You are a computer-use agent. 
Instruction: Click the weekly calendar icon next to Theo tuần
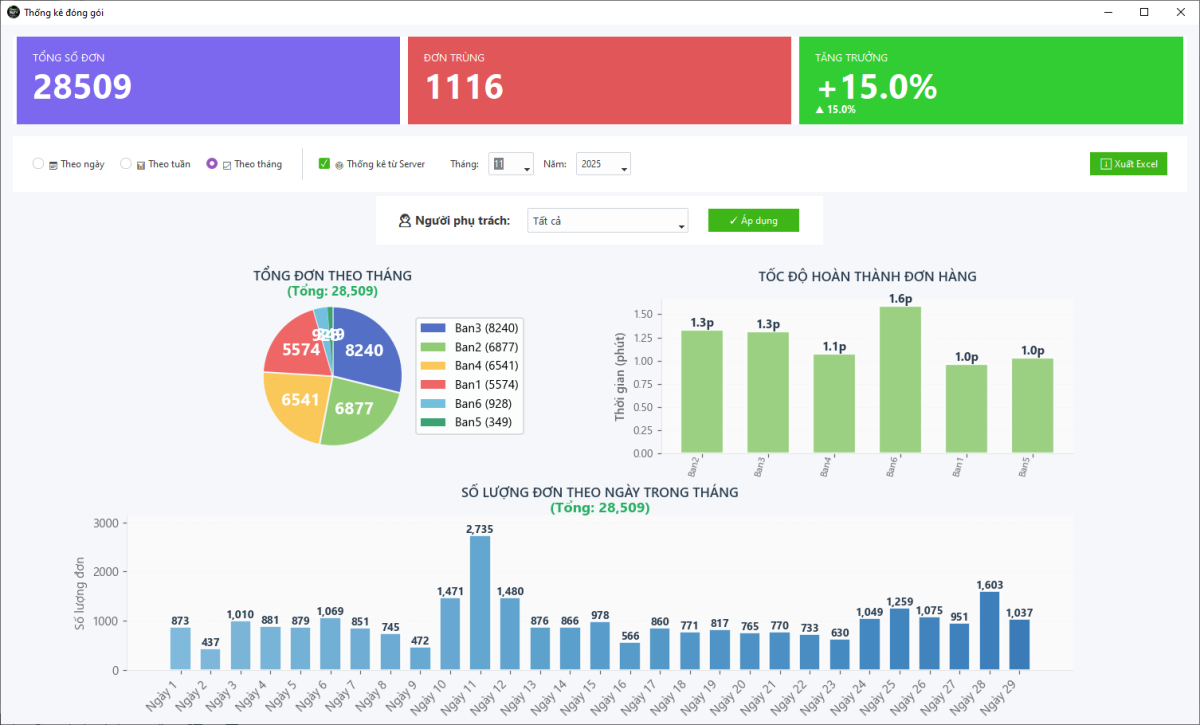(141, 163)
